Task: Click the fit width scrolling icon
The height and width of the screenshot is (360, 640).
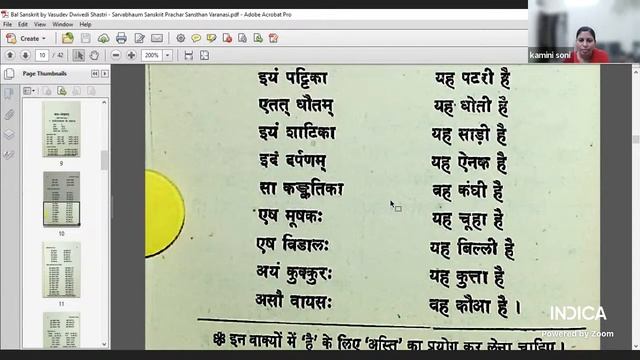Action: (x=189, y=55)
